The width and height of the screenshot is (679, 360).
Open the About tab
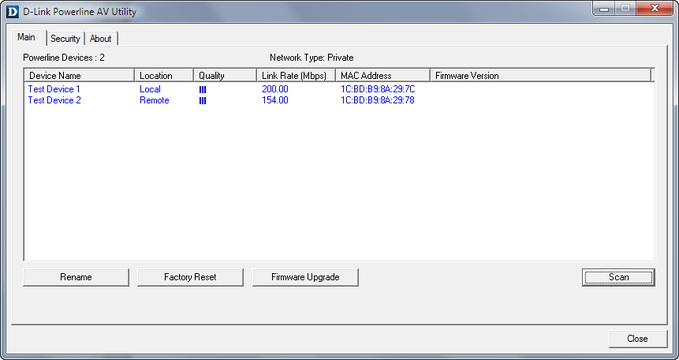100,39
